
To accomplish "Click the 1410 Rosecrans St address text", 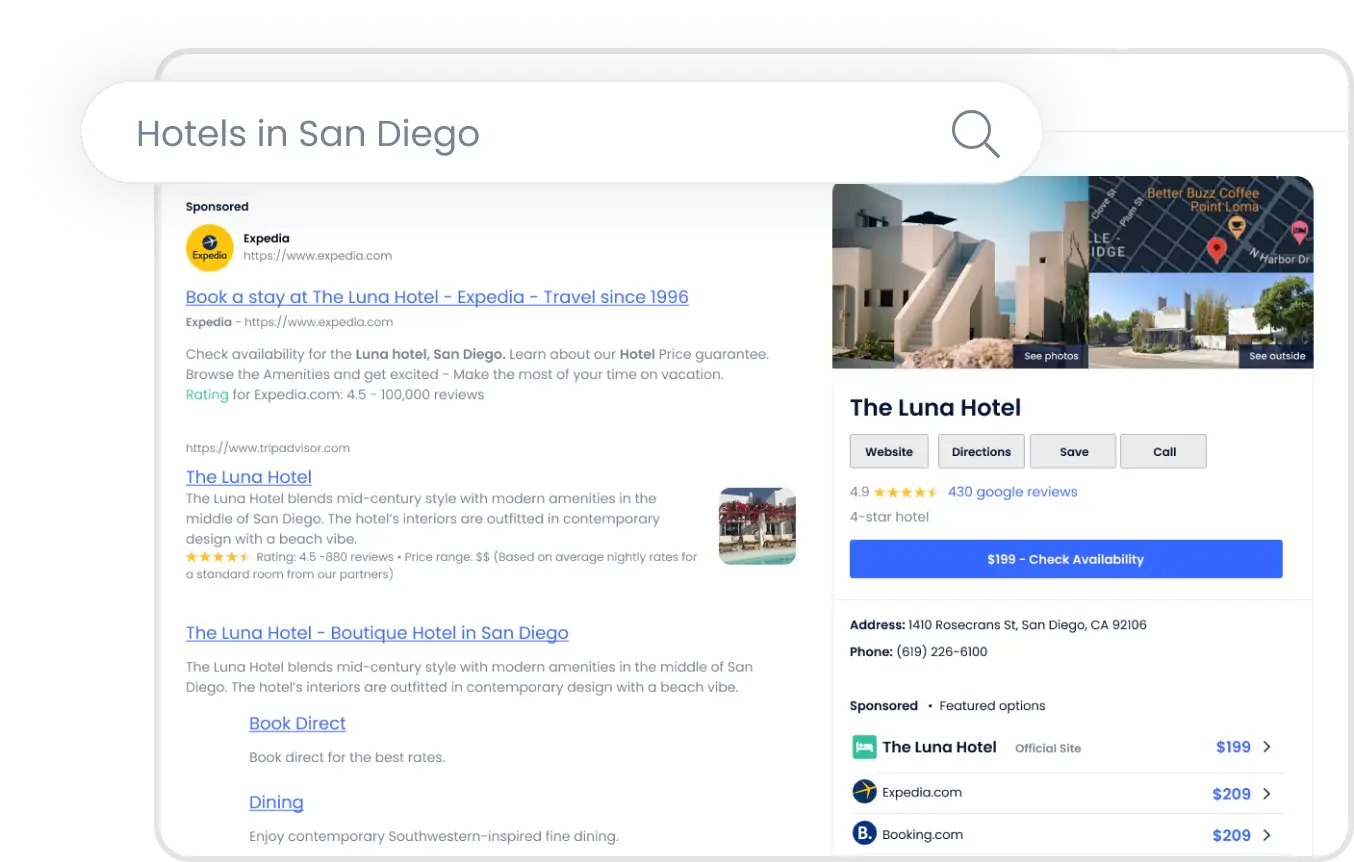I will click(1027, 625).
